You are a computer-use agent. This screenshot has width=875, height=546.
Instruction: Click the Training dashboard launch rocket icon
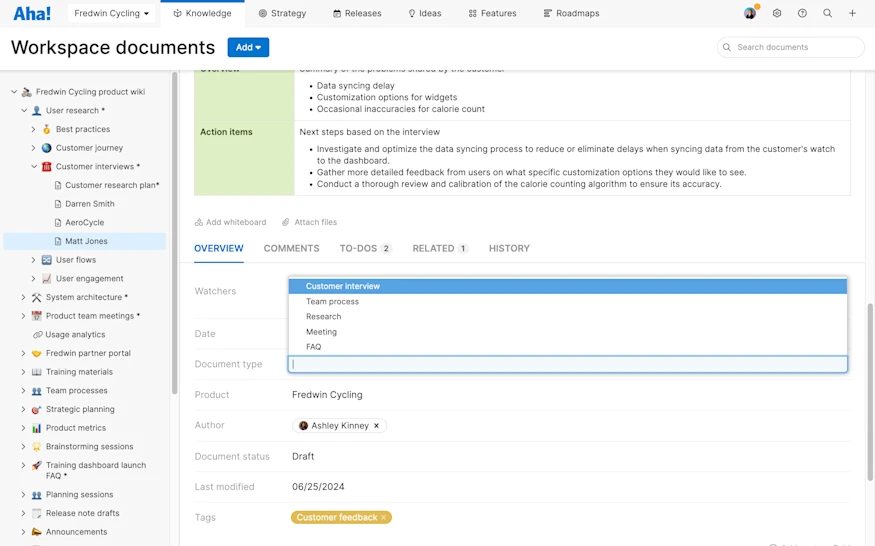[x=36, y=465]
